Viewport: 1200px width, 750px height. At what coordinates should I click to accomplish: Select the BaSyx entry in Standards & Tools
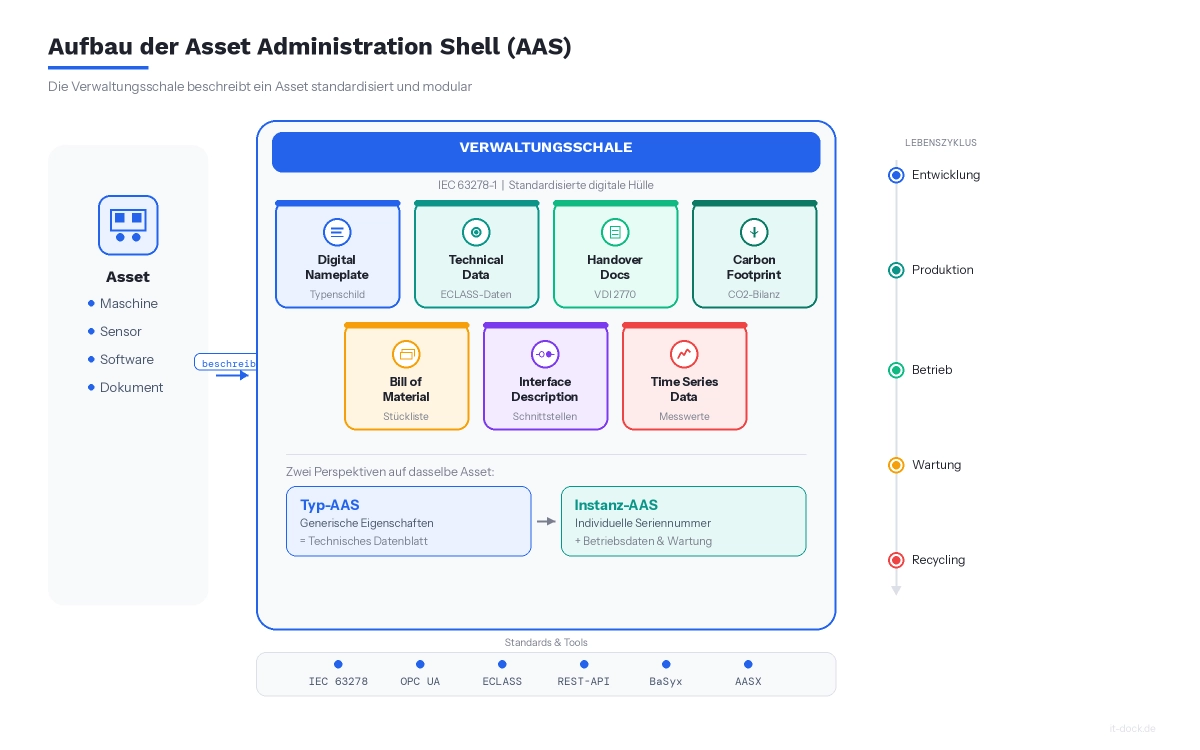(665, 672)
